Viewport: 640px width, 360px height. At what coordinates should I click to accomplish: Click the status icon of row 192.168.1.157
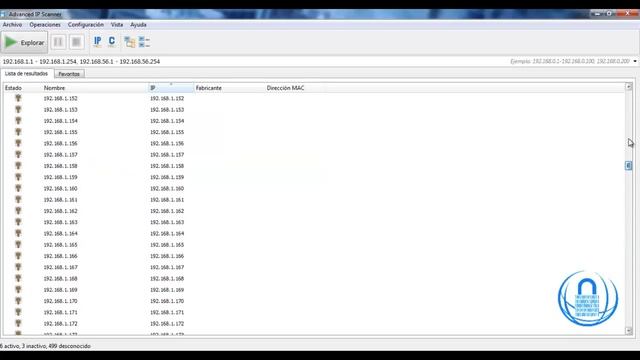tap(18, 155)
